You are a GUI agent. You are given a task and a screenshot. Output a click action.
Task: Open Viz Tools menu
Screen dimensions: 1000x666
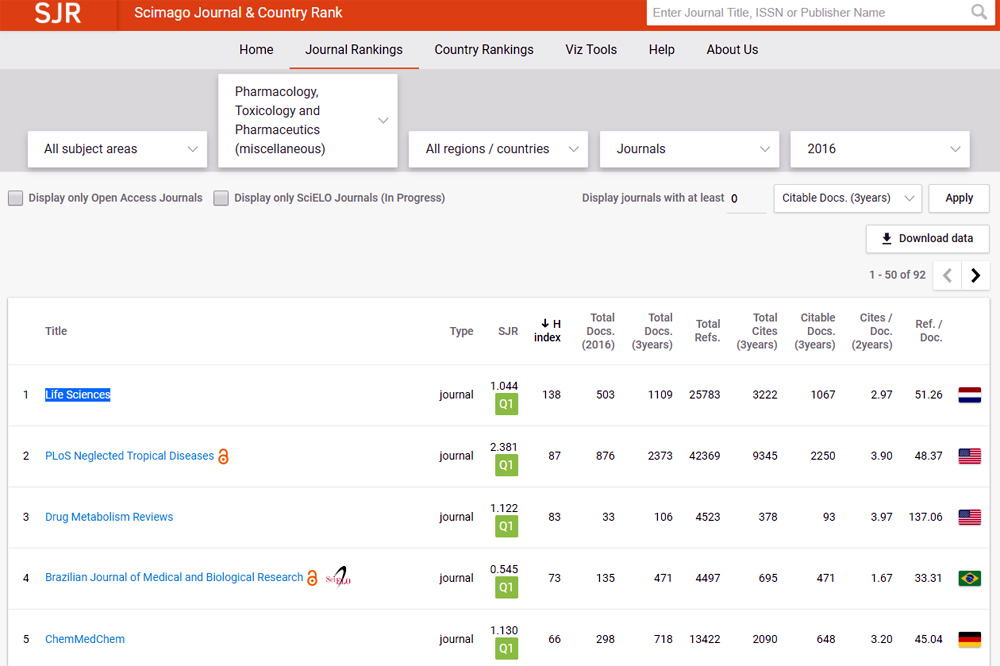[x=591, y=50]
